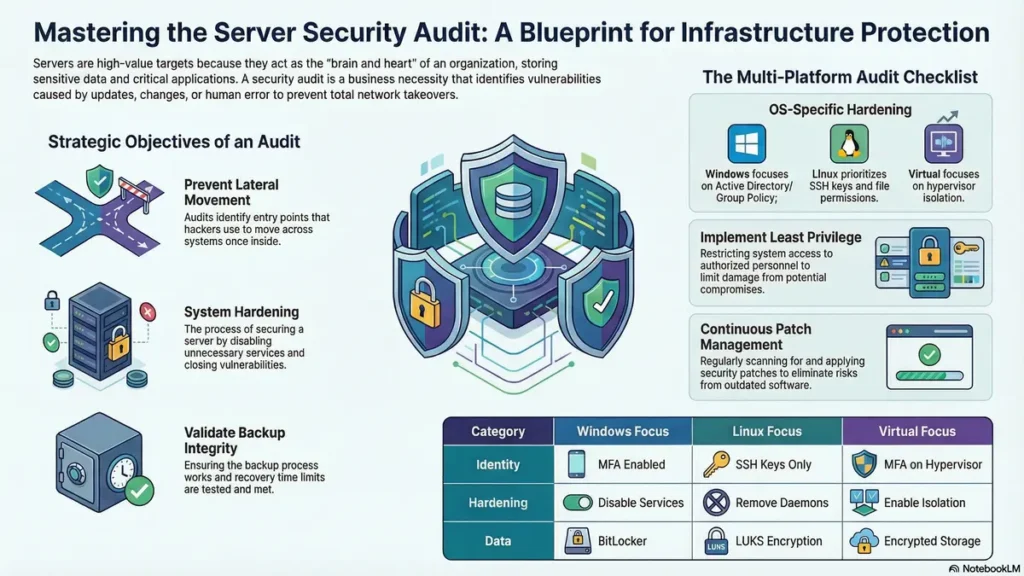Image resolution: width=1024 pixels, height=576 pixels.
Task: Click the shield icon beside MFA on Hypervisor
Action: point(864,464)
